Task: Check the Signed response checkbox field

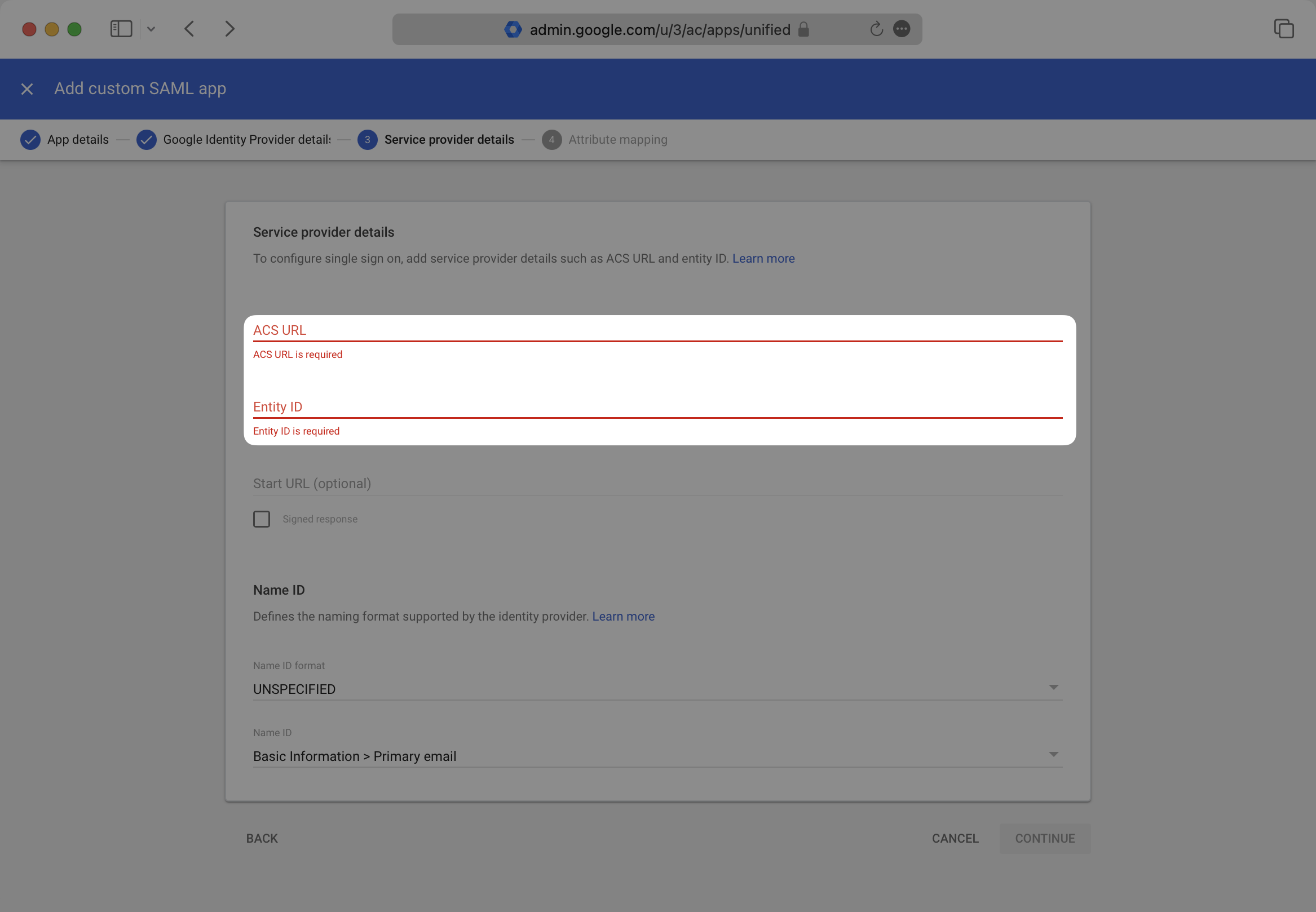Action: (261, 518)
